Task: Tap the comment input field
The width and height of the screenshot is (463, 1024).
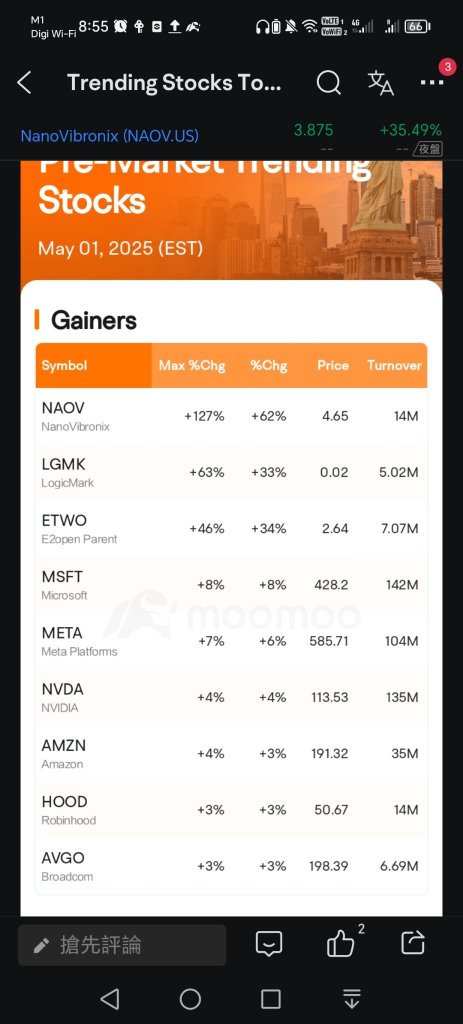Action: (122, 944)
